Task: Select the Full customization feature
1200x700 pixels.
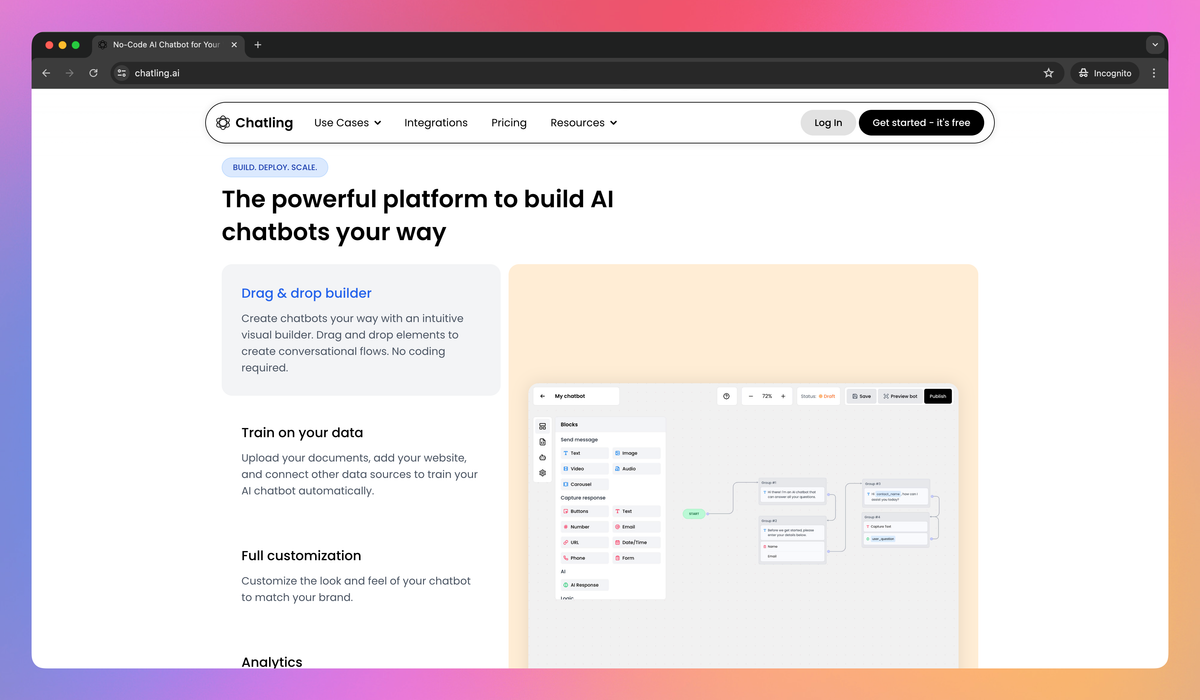Action: point(361,576)
